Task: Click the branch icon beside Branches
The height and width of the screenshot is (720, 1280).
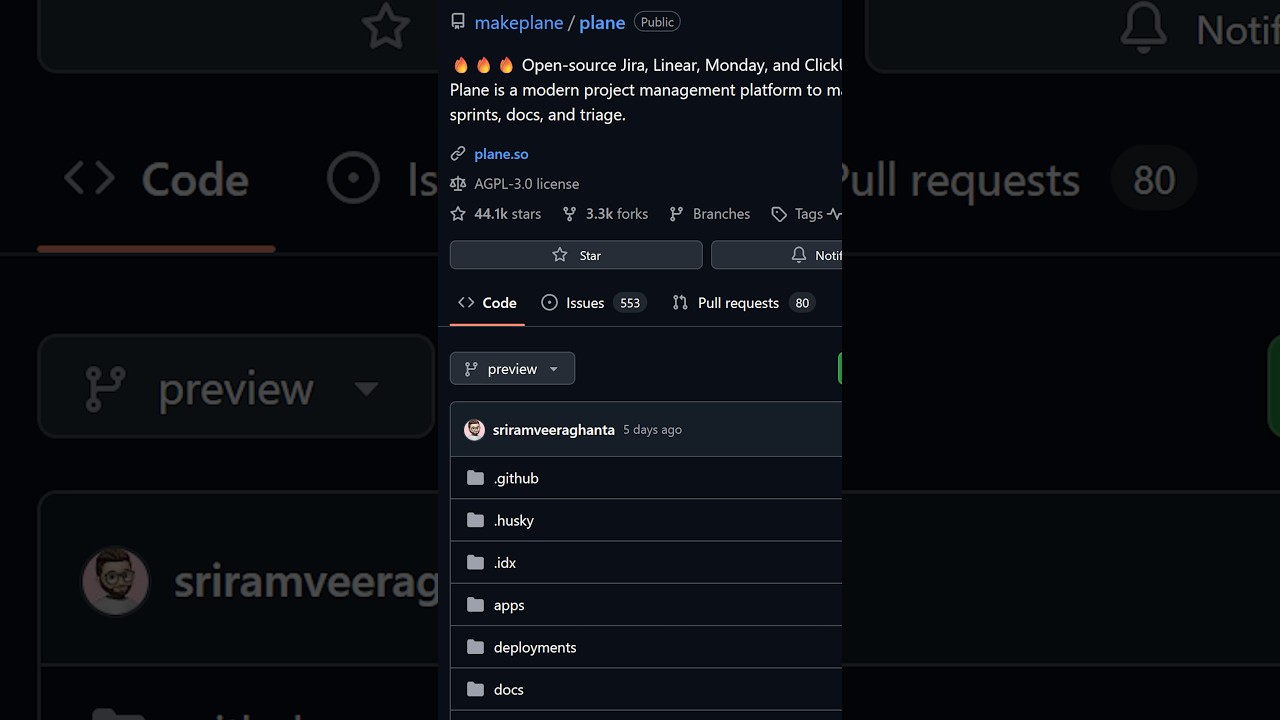Action: [x=677, y=214]
